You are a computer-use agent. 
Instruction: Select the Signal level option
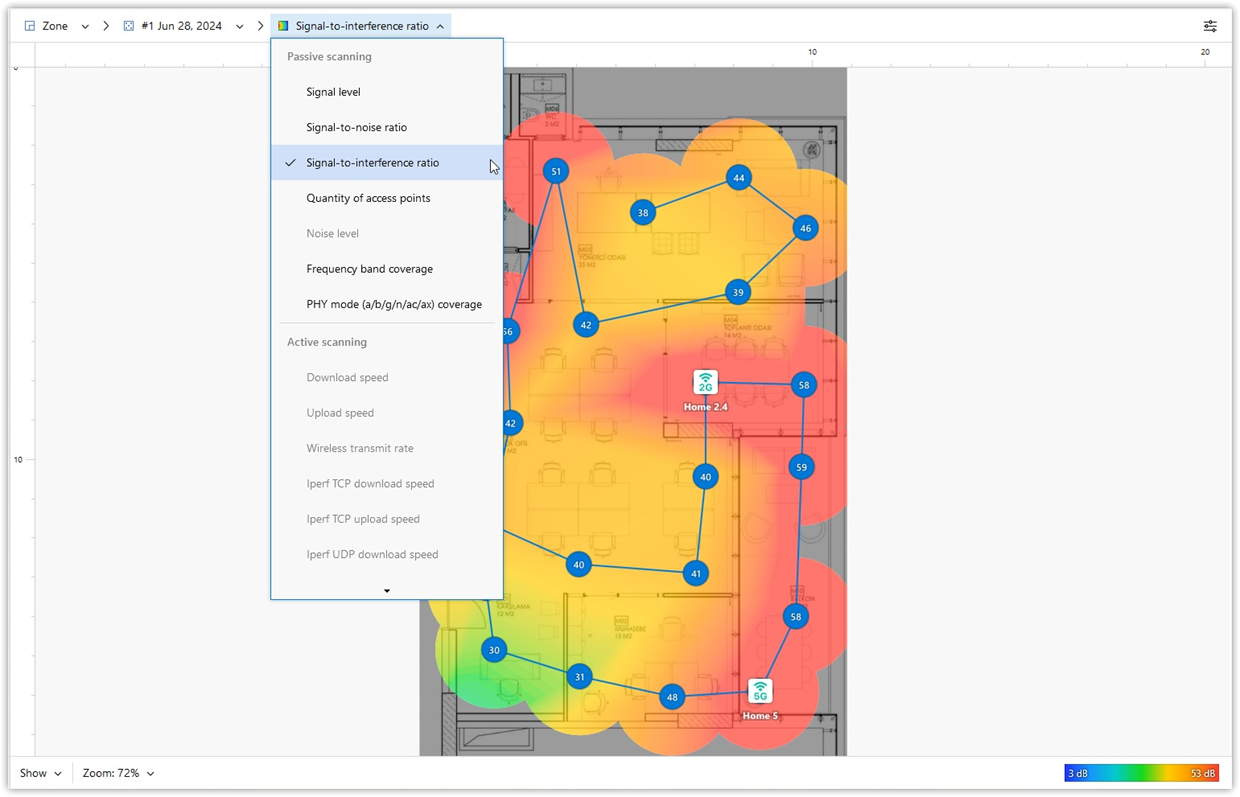click(334, 91)
